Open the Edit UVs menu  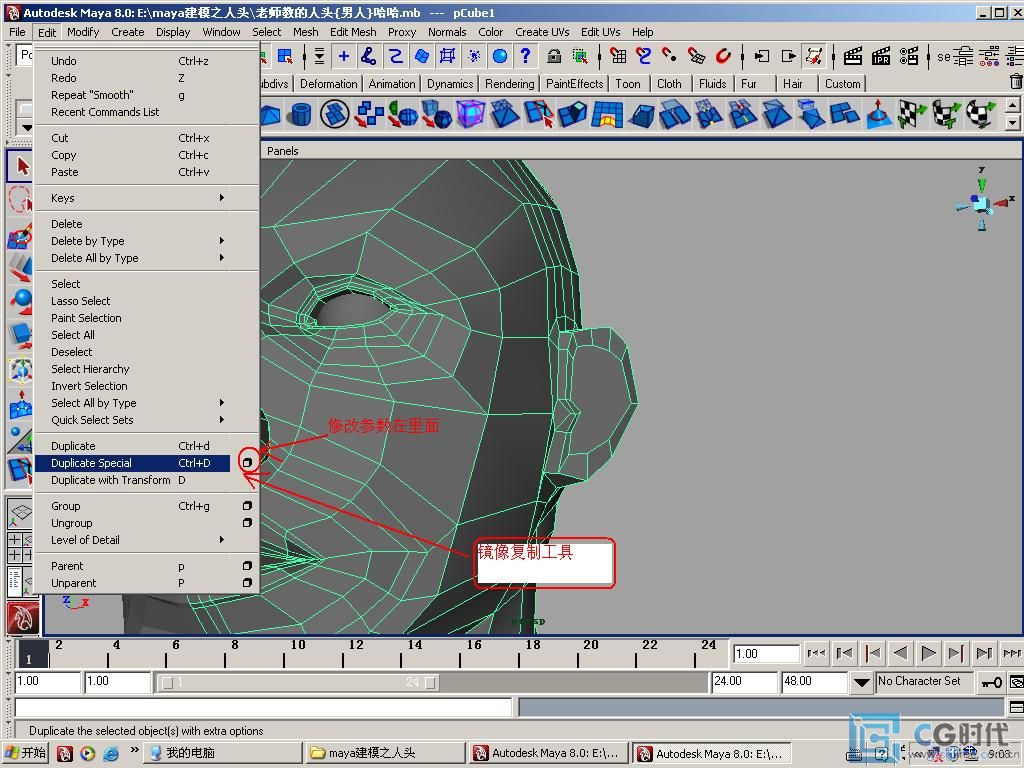point(601,32)
